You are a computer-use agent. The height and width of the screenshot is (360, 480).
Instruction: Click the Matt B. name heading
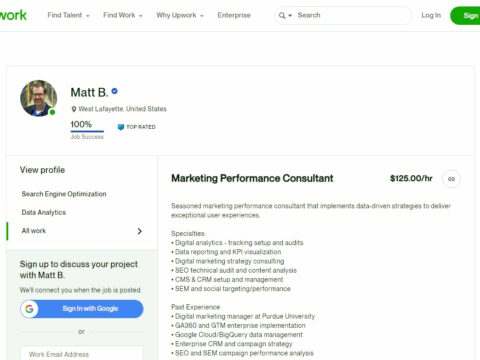click(89, 92)
